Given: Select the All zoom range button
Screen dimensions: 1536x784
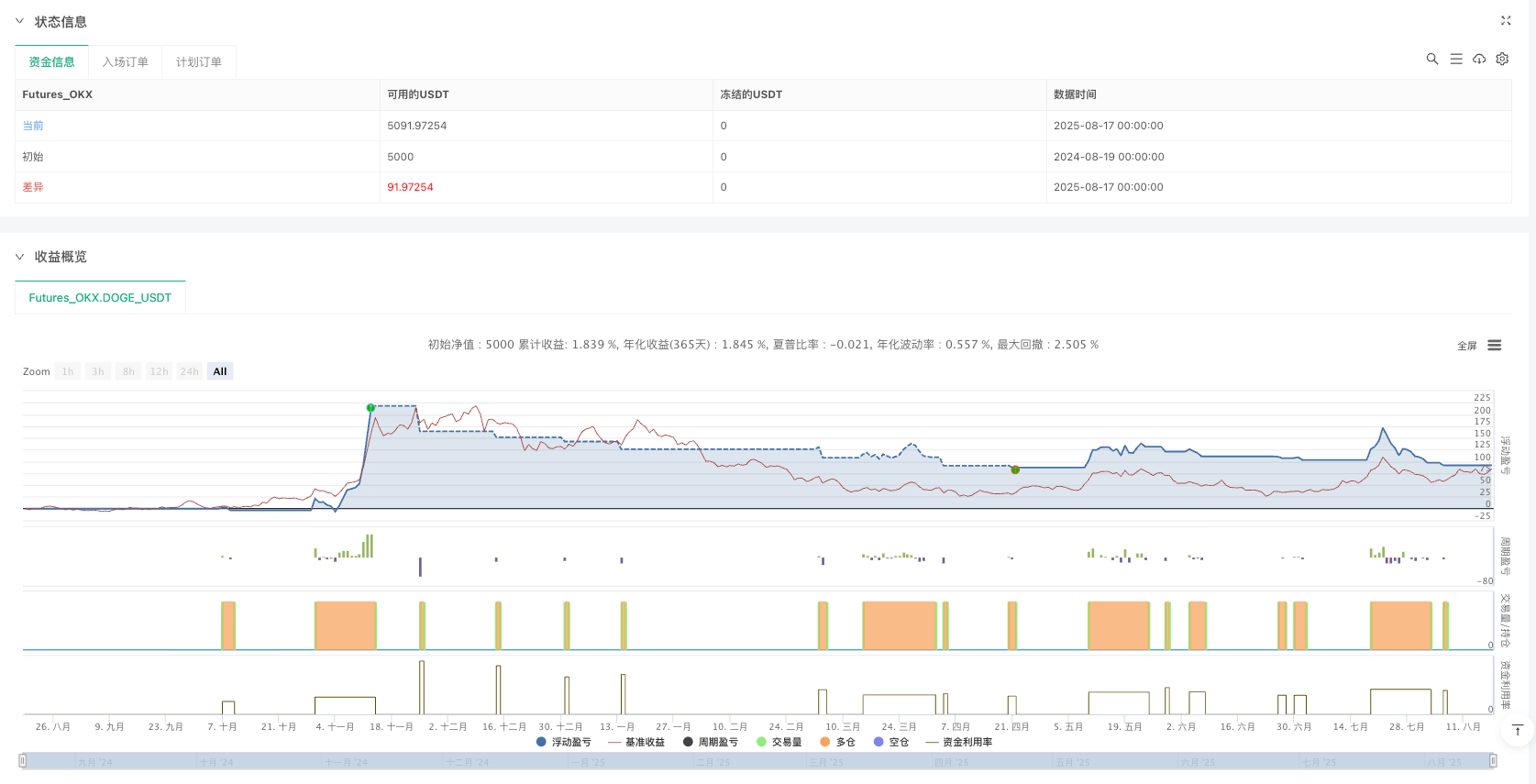Looking at the screenshot, I should point(220,371).
